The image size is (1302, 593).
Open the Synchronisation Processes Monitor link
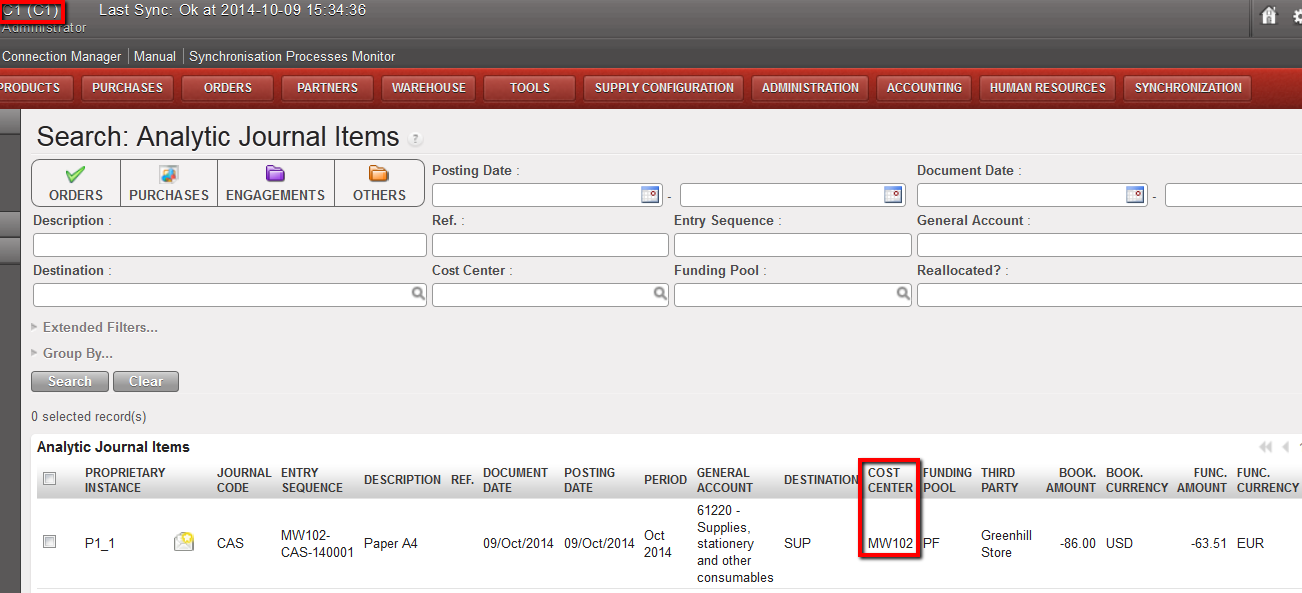(292, 57)
